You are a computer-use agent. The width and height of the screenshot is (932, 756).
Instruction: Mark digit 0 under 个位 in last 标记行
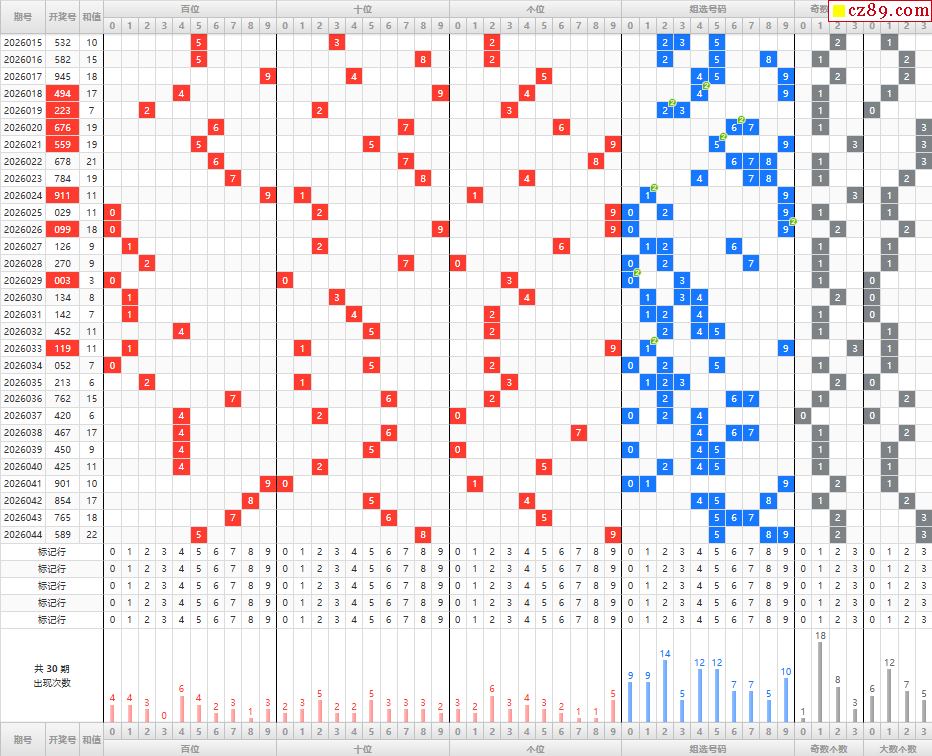click(458, 619)
